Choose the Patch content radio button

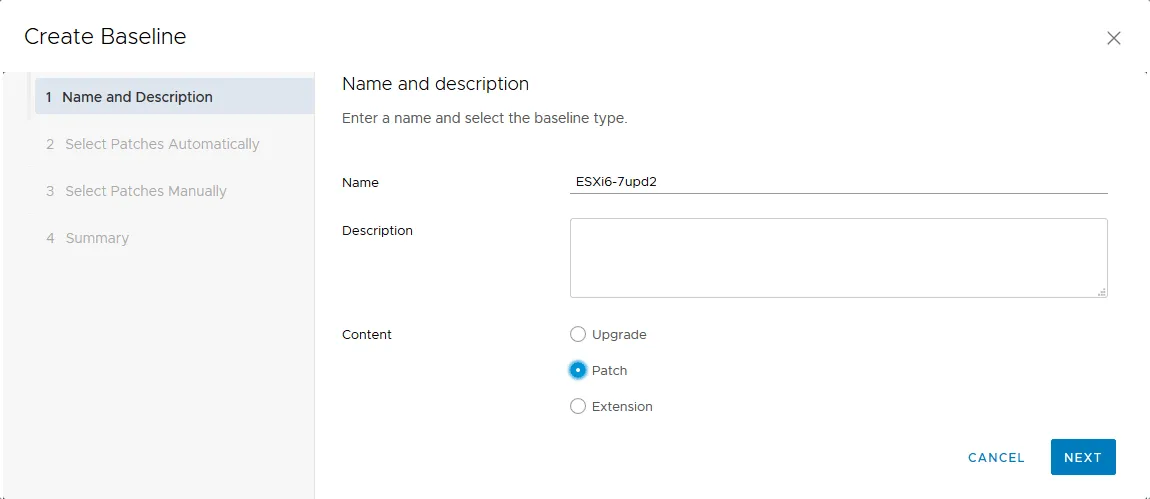[578, 370]
